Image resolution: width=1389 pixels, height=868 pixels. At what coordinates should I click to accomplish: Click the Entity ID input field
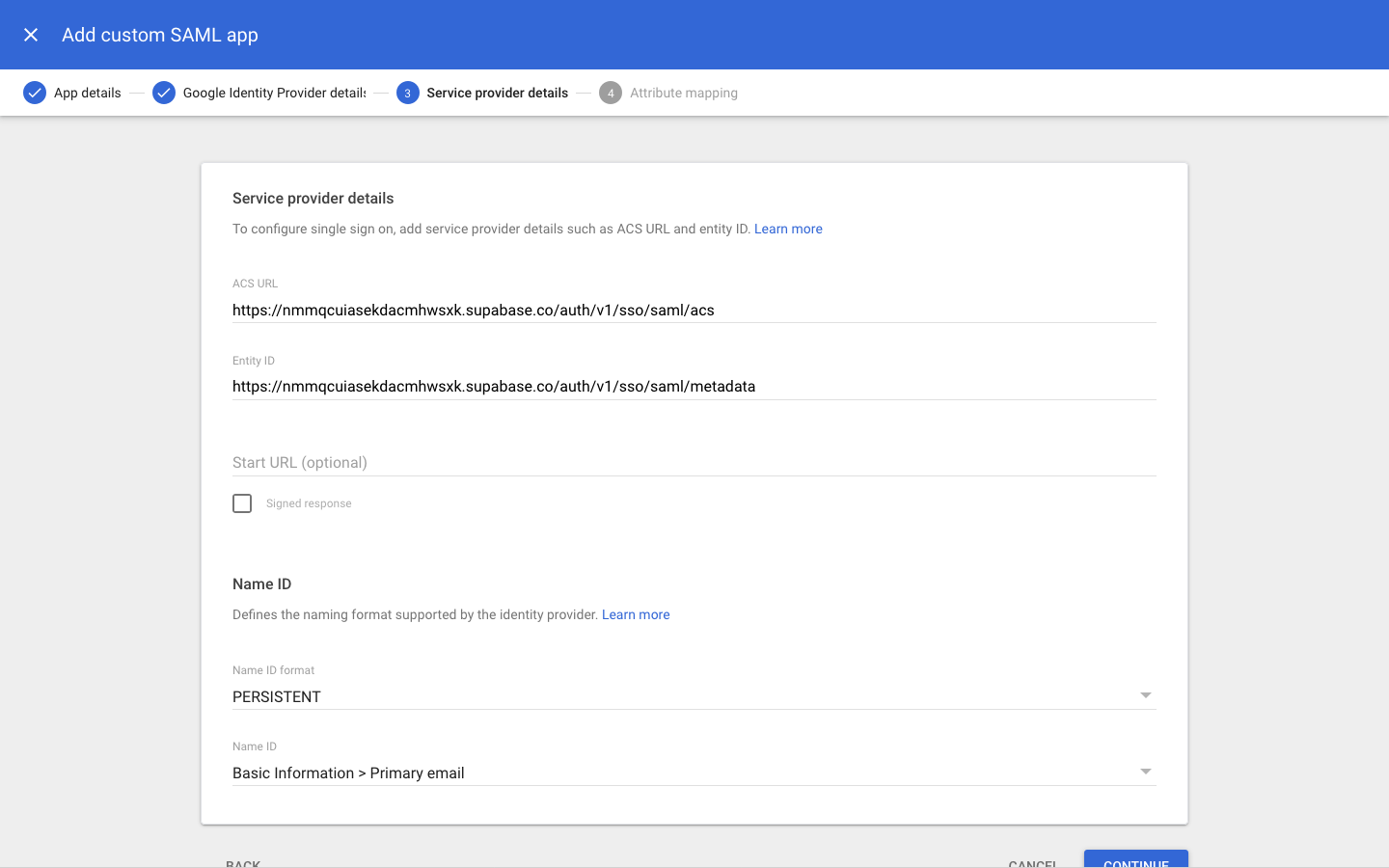click(x=693, y=386)
